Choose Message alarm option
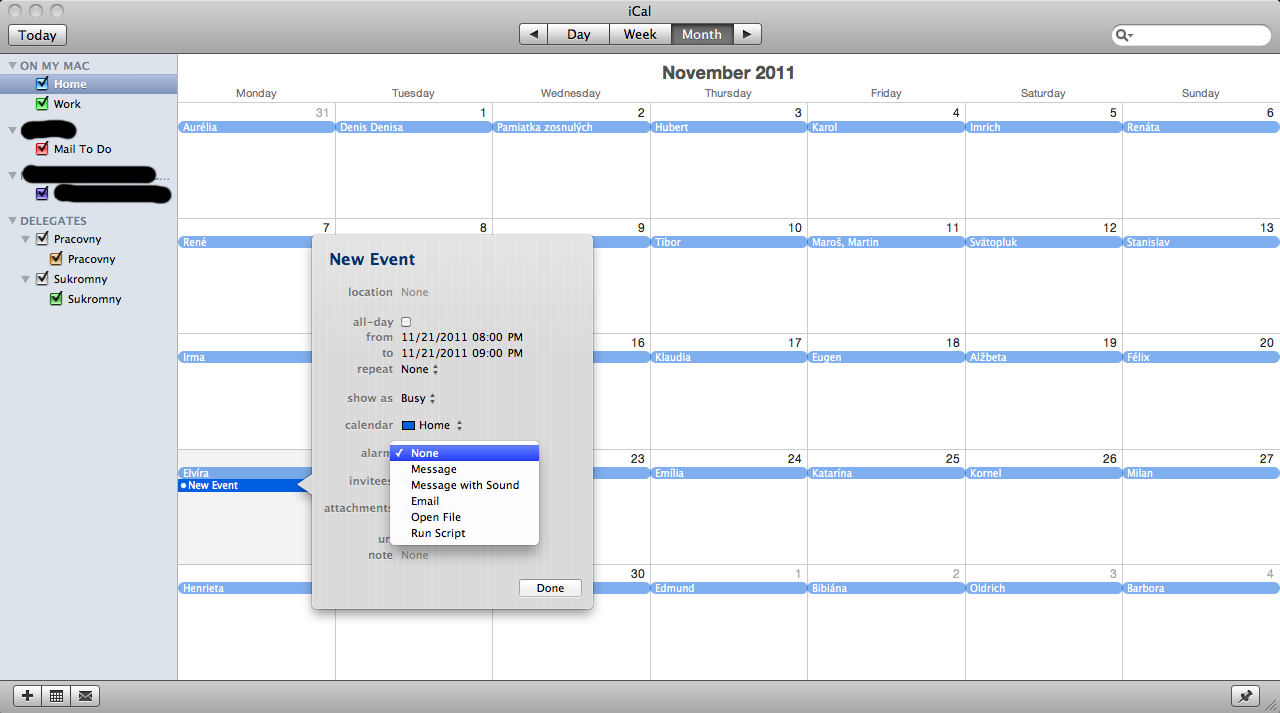Image resolution: width=1280 pixels, height=713 pixels. pos(465,469)
